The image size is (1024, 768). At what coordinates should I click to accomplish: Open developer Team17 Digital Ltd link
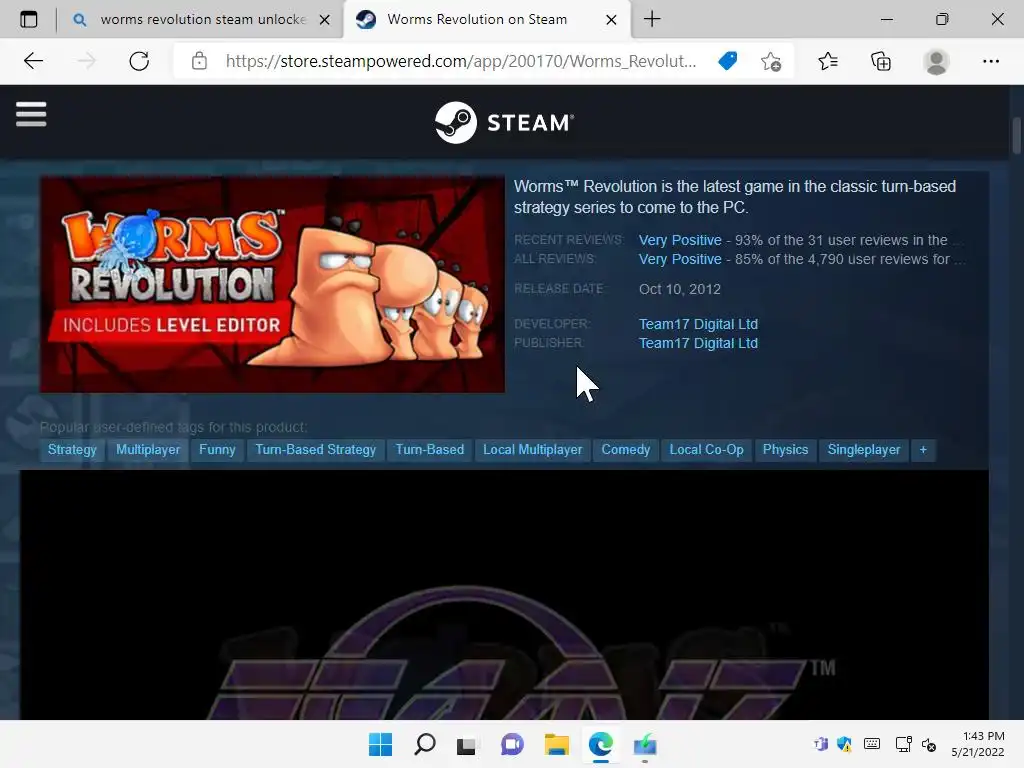click(698, 324)
